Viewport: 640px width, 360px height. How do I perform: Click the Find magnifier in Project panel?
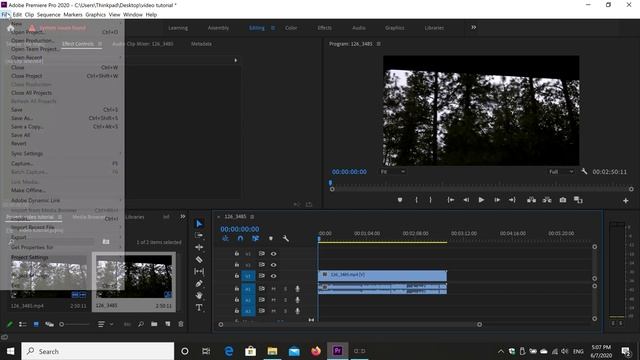[x=141, y=324]
